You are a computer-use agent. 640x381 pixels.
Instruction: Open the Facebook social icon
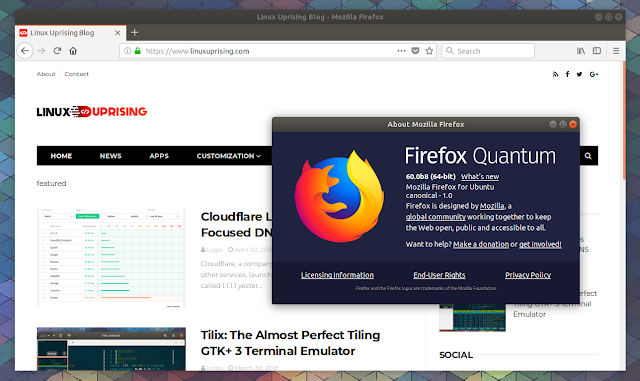tap(567, 74)
